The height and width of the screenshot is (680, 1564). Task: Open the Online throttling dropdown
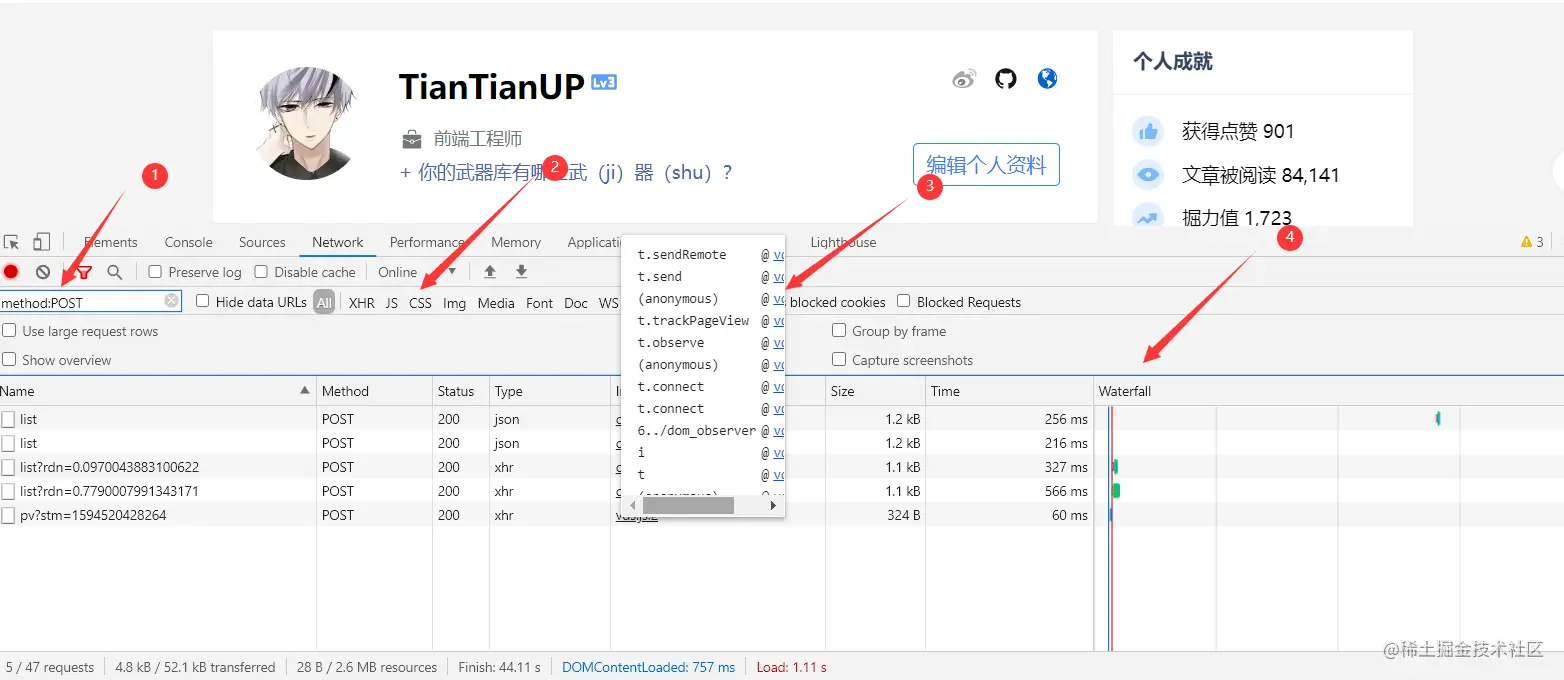tap(416, 272)
